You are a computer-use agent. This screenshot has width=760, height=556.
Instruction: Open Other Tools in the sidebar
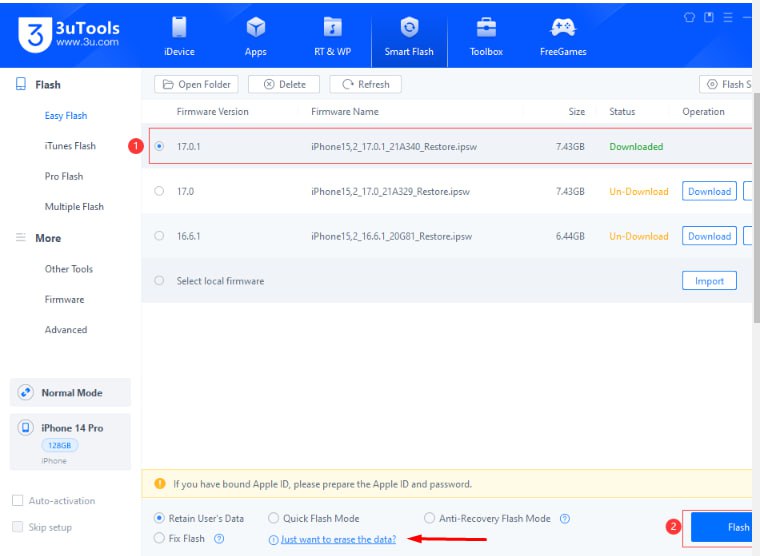tap(69, 269)
